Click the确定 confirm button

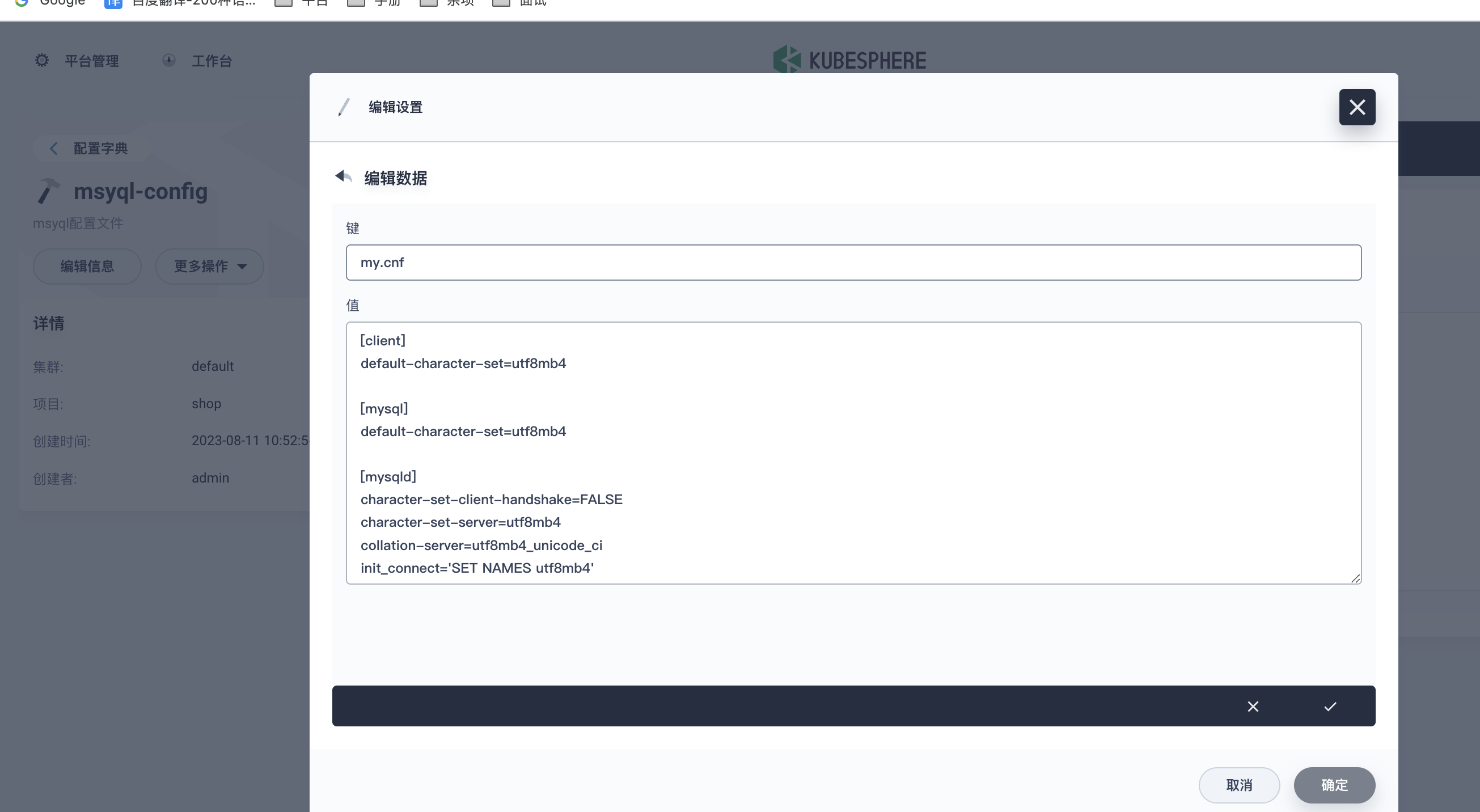point(1335,784)
